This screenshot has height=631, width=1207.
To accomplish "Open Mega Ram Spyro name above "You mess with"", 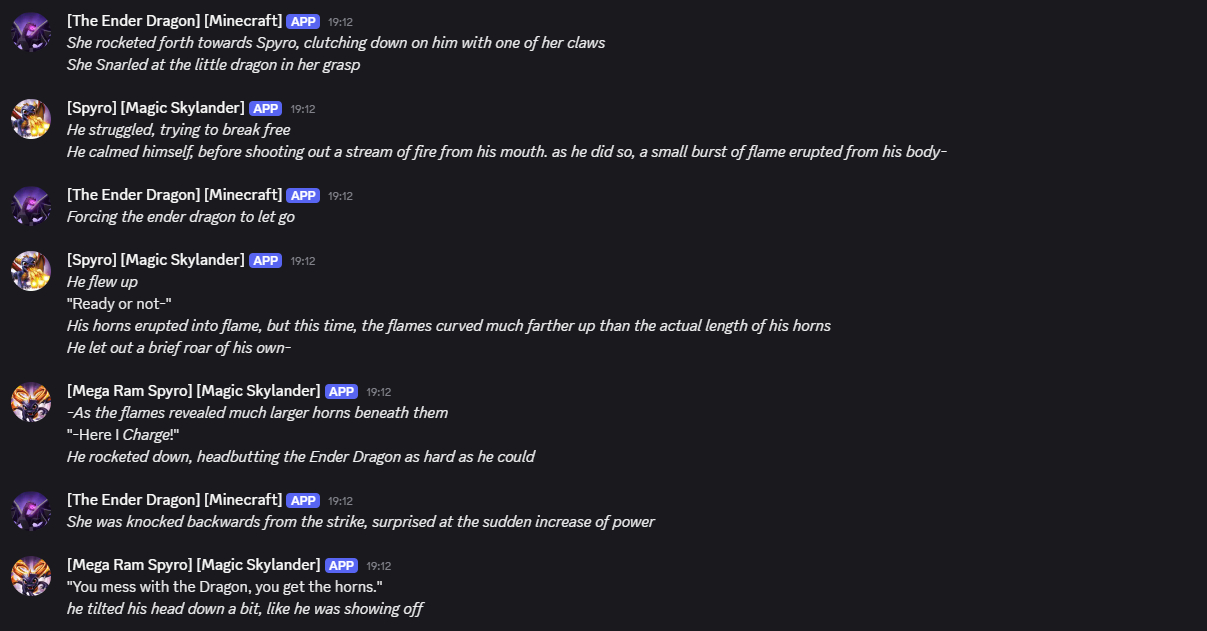I will point(193,565).
